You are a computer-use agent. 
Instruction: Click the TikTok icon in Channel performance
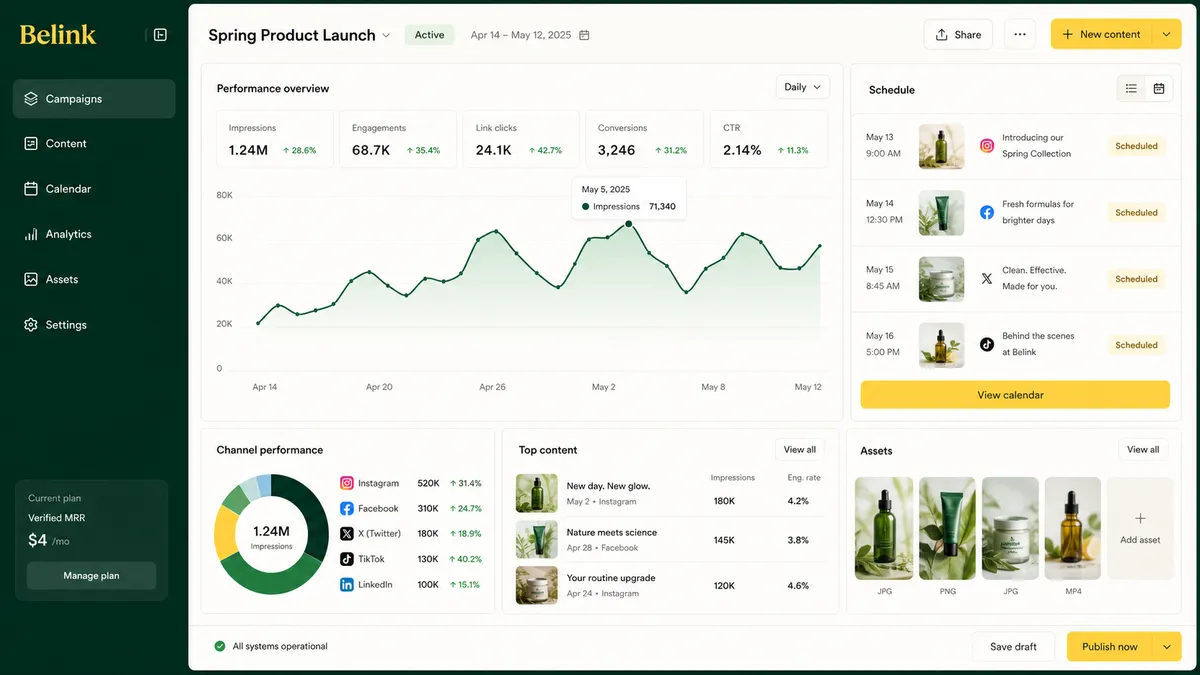347,559
